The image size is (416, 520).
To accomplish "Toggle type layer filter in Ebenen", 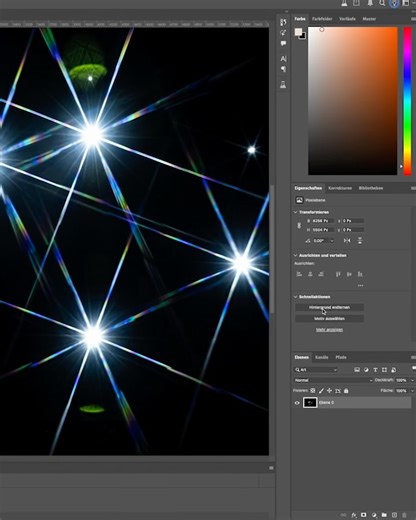I will coord(375,370).
